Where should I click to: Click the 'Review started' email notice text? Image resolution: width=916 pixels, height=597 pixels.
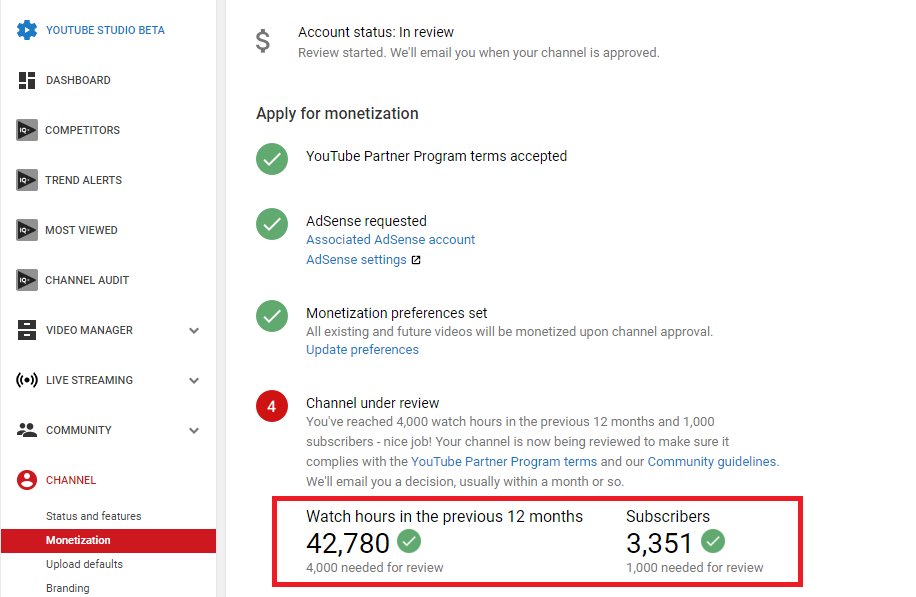tap(478, 53)
